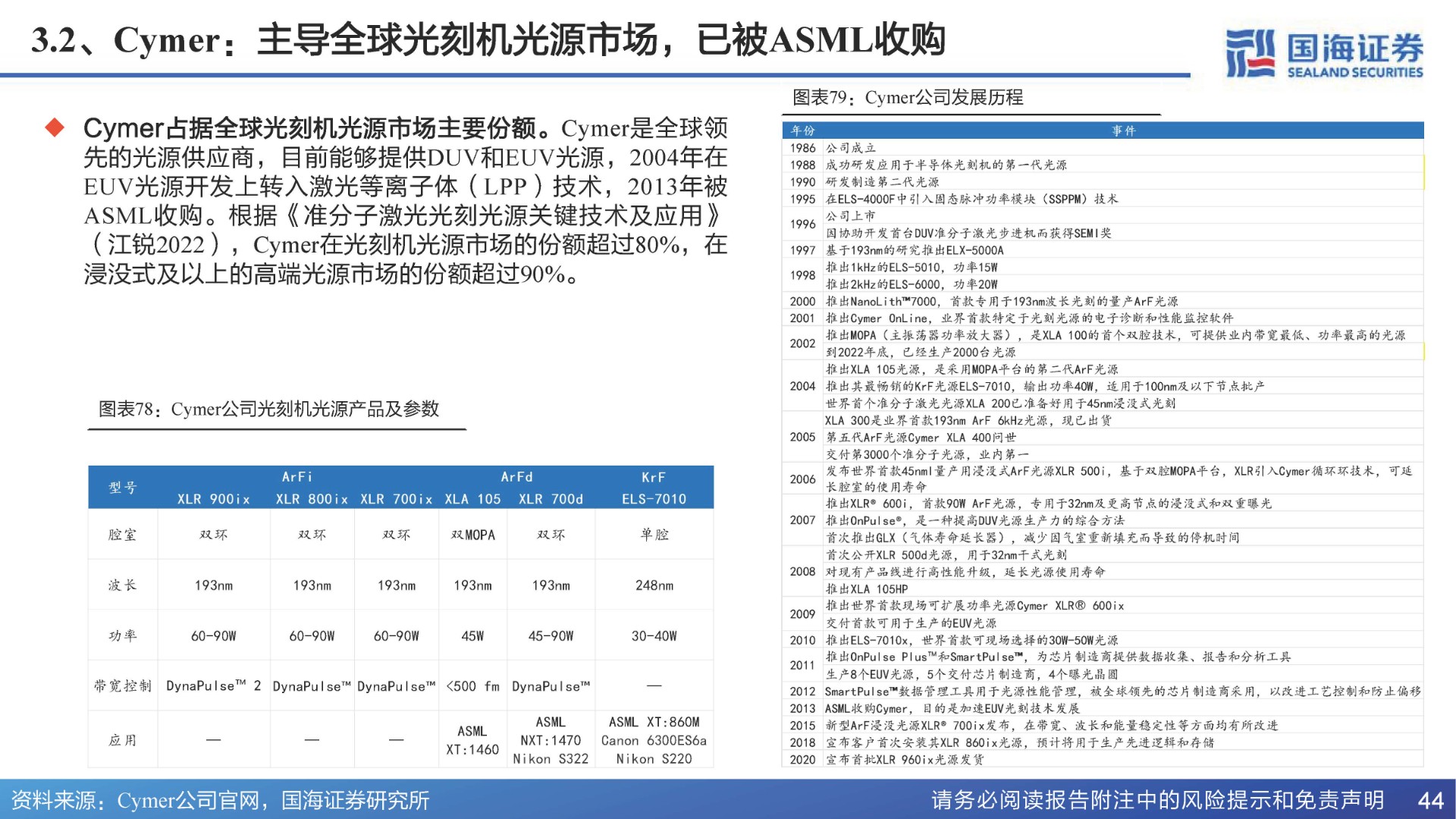Click the 资料来源 source footer text
The image size is (1456, 819).
[x=220, y=800]
